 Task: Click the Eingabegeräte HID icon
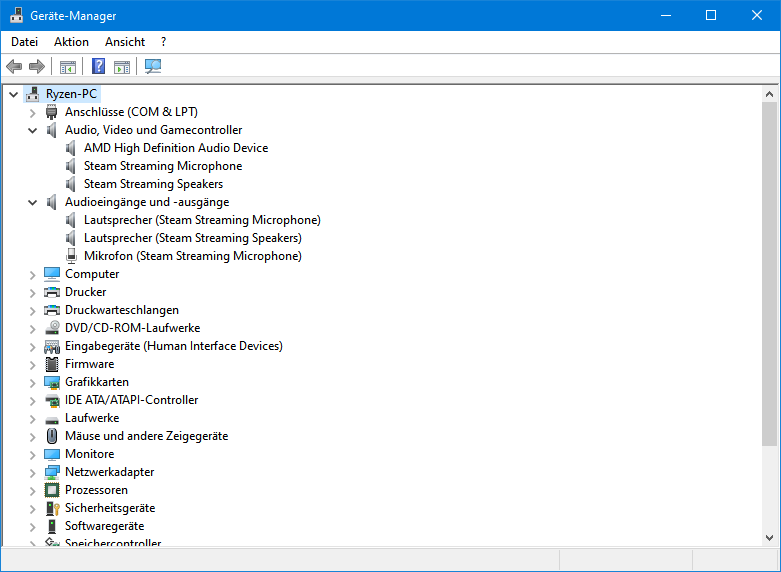[52, 346]
